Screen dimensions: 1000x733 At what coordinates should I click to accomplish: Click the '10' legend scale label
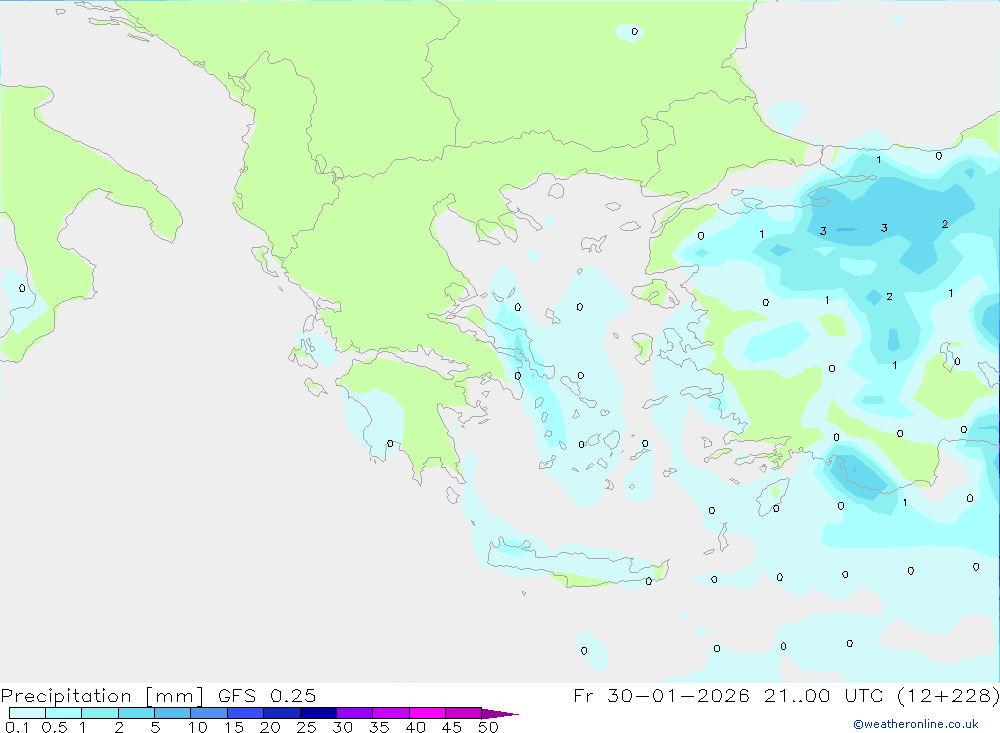(x=197, y=727)
